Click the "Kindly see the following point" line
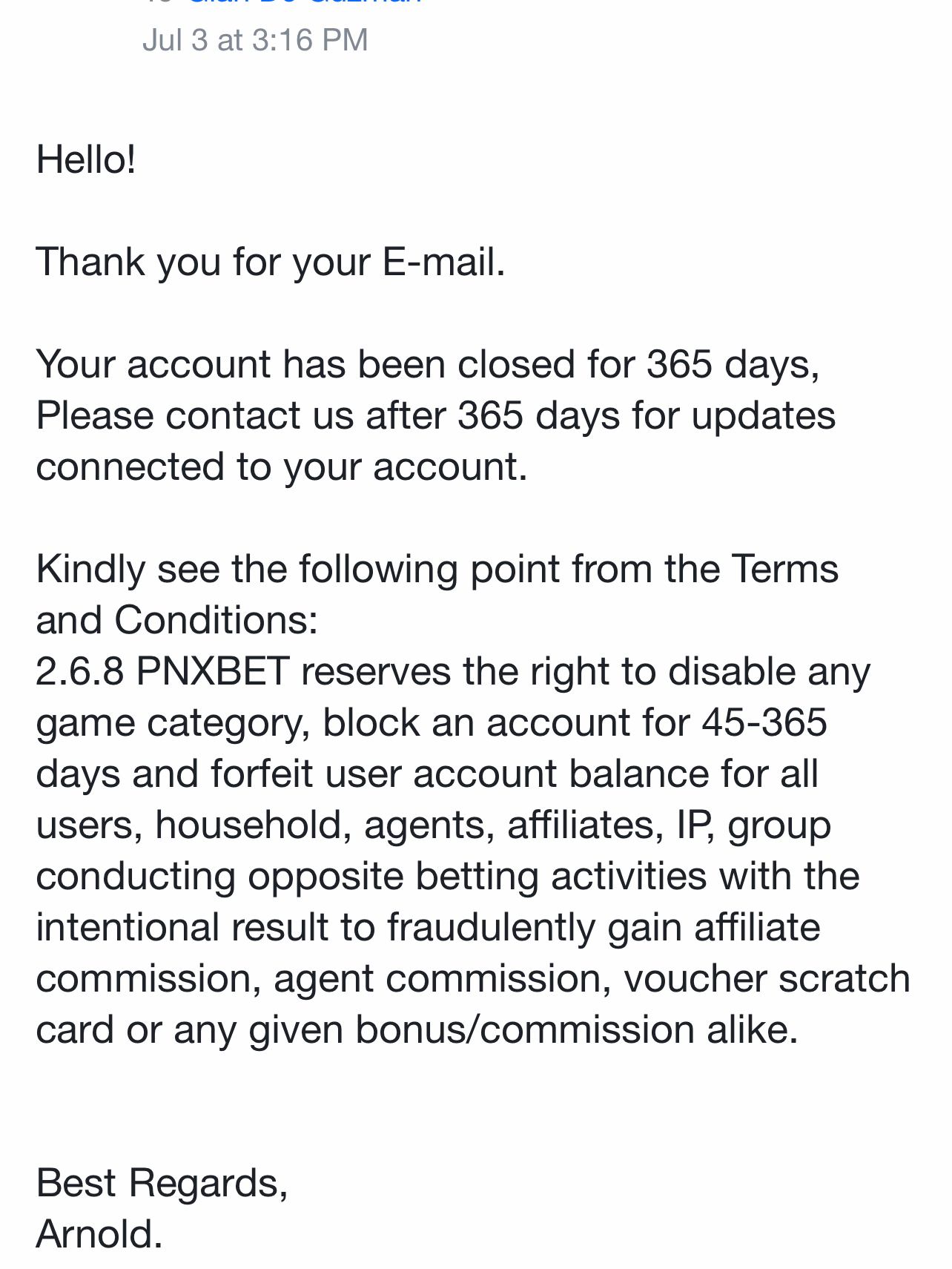The height and width of the screenshot is (1269, 952). (x=437, y=569)
